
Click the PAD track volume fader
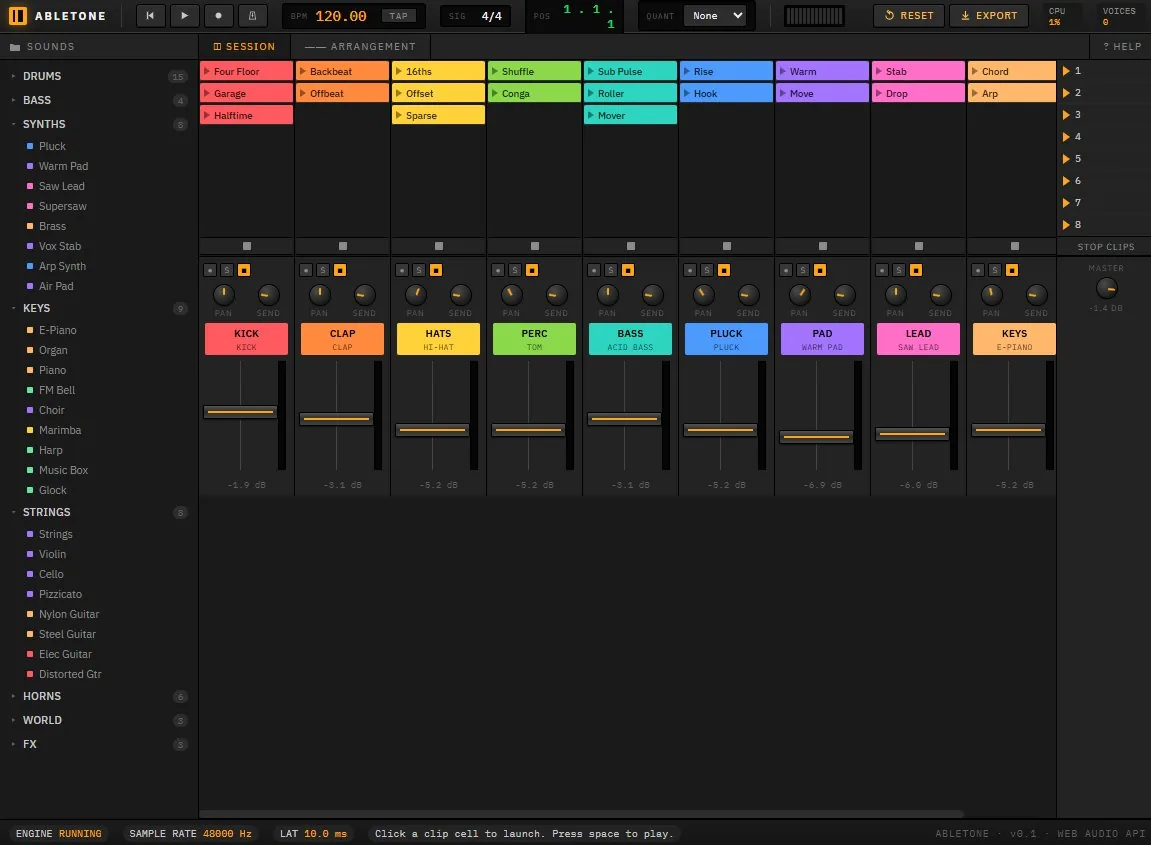point(816,437)
